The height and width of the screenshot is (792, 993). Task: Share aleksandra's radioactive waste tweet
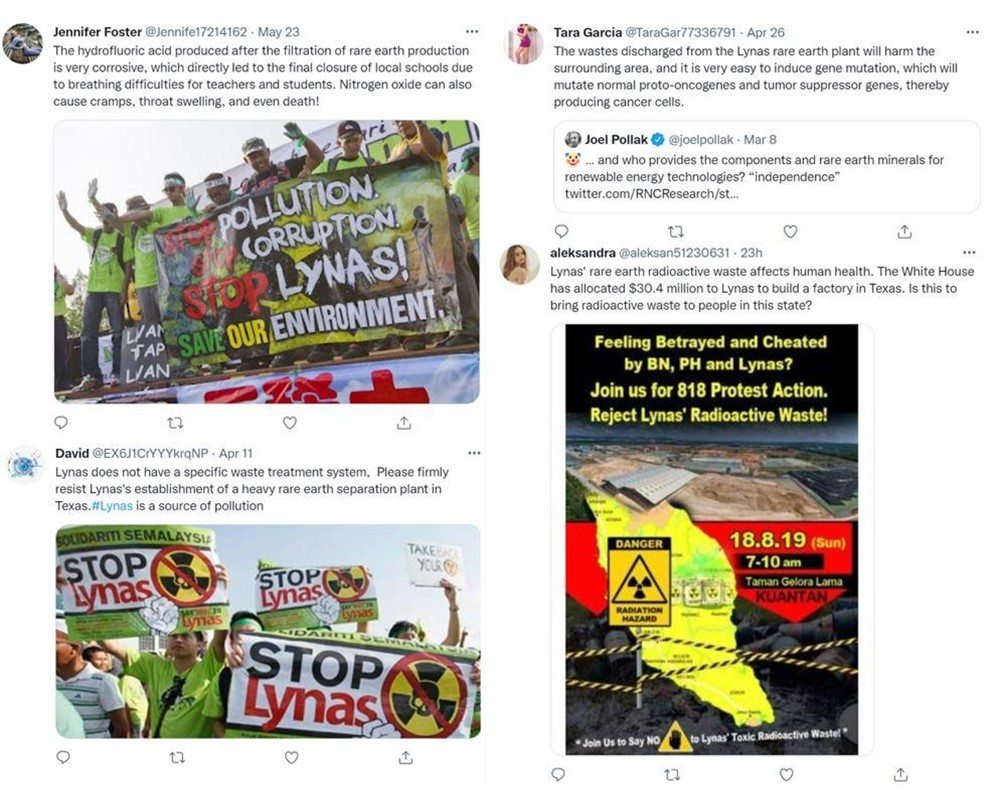pyautogui.click(x=901, y=774)
